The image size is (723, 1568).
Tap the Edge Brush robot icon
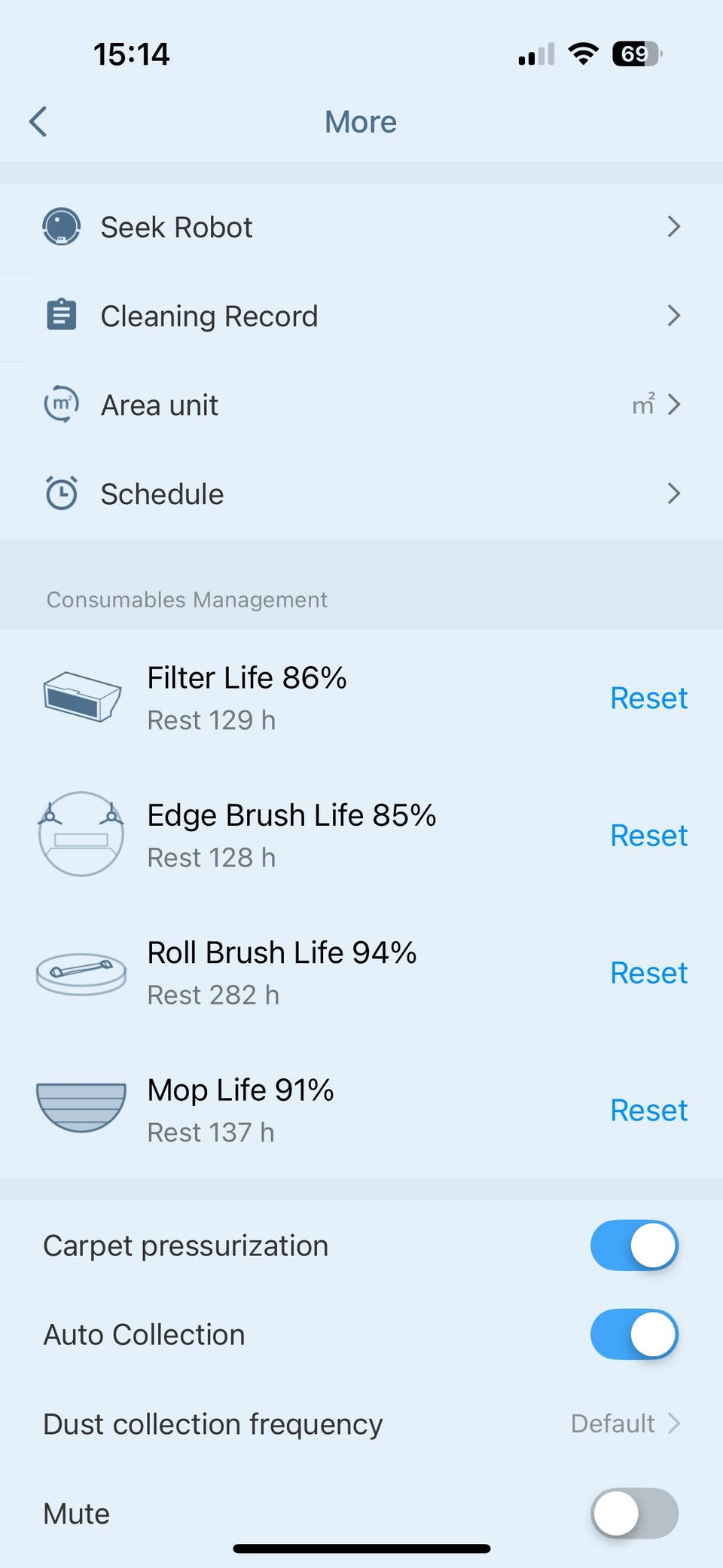[x=81, y=834]
